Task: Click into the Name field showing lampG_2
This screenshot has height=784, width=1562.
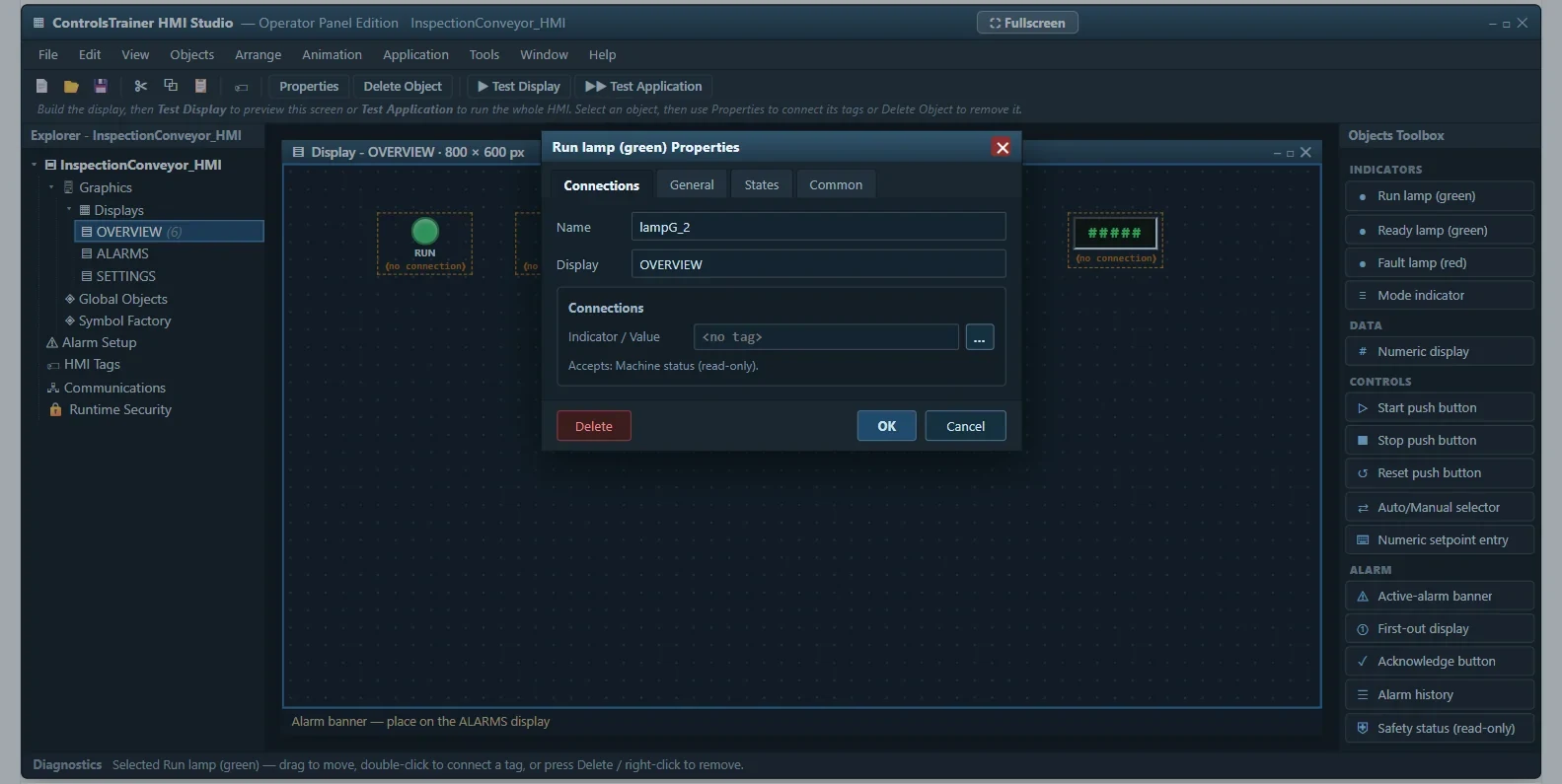Action: [819, 227]
